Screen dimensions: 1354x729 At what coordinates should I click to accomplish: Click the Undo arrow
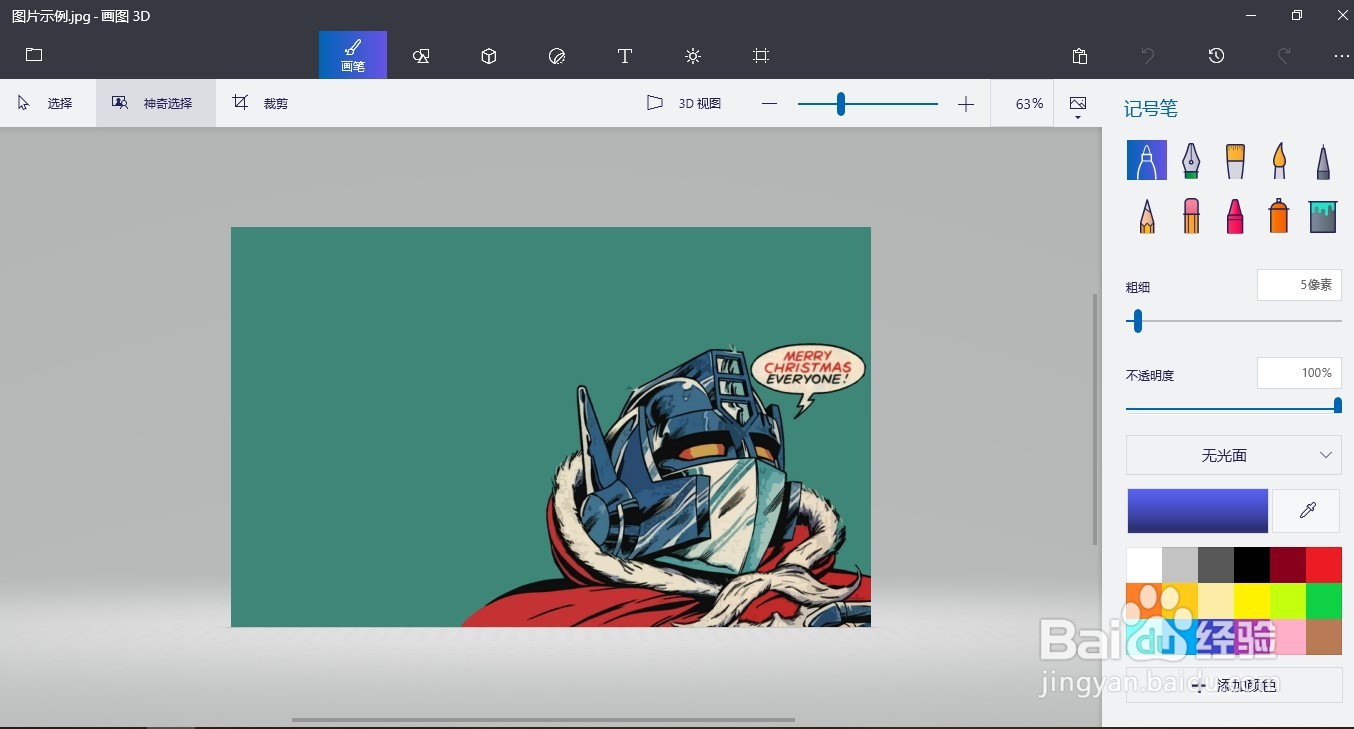tap(1148, 56)
